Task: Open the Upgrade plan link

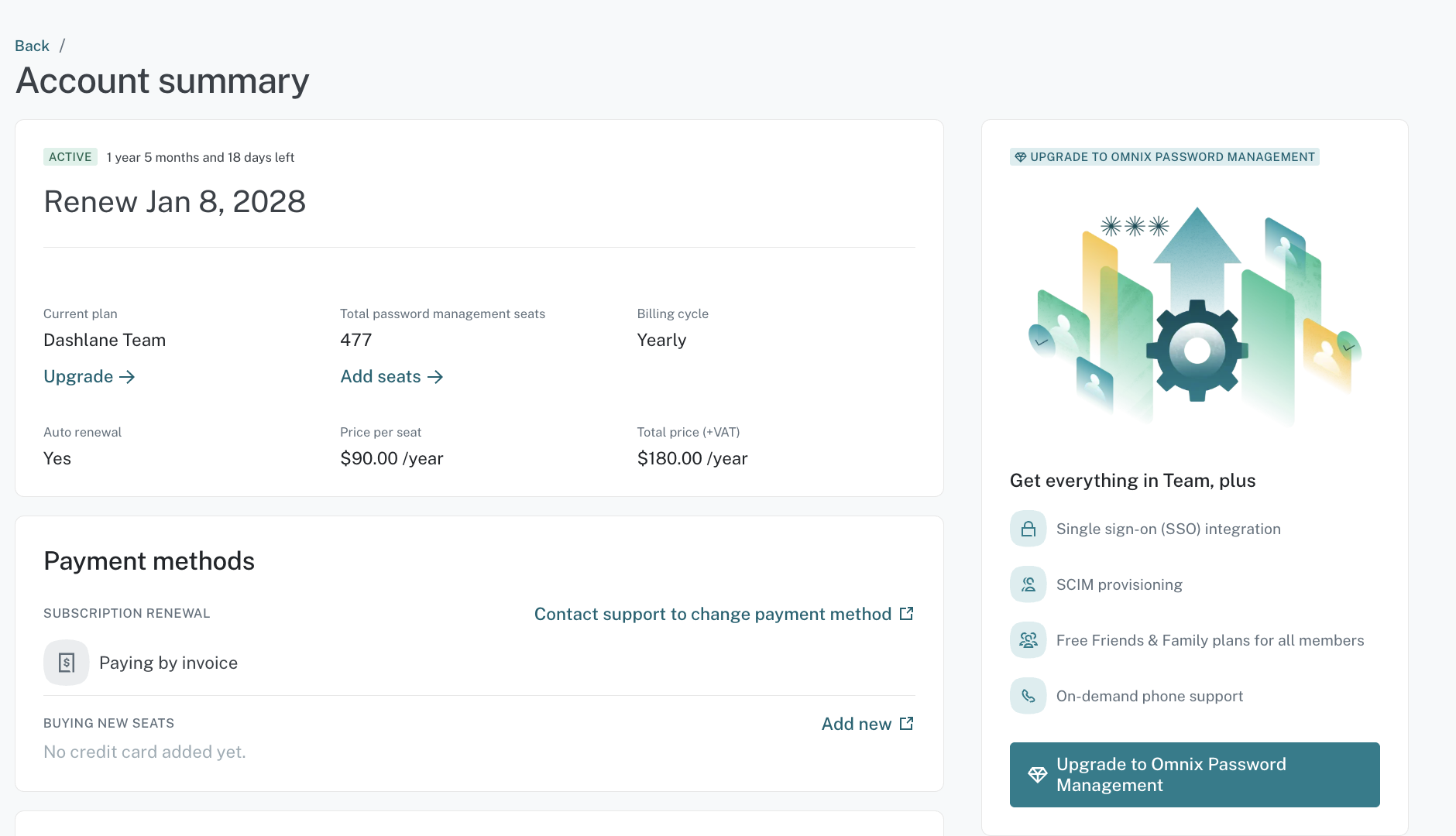Action: 89,376
